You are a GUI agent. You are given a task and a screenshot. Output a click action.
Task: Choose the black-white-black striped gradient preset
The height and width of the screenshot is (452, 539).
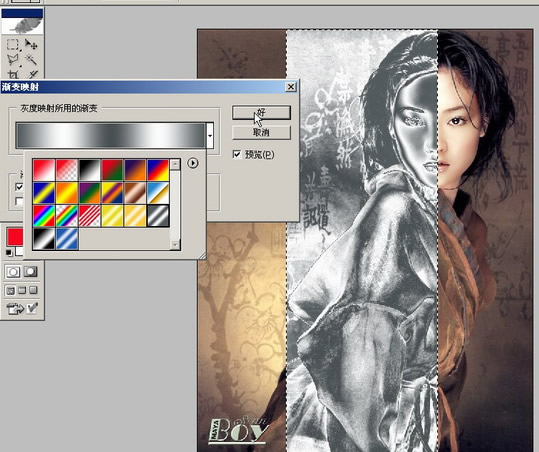(44, 238)
